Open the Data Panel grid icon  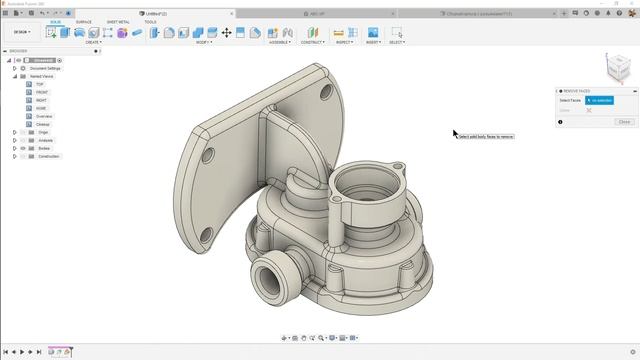[x=5, y=13]
